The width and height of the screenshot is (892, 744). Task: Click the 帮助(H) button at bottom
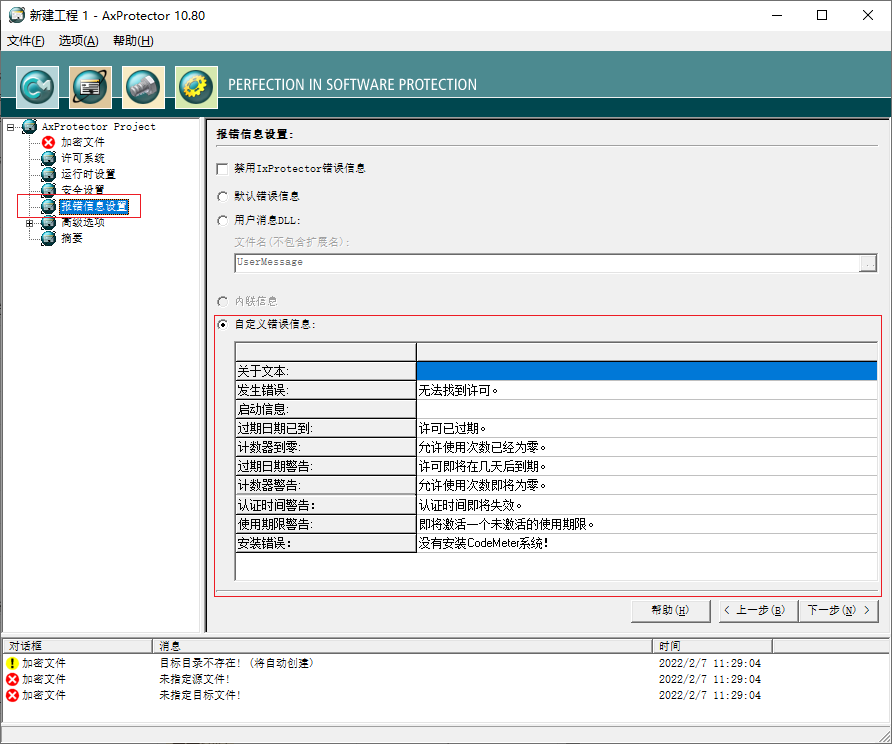[671, 611]
